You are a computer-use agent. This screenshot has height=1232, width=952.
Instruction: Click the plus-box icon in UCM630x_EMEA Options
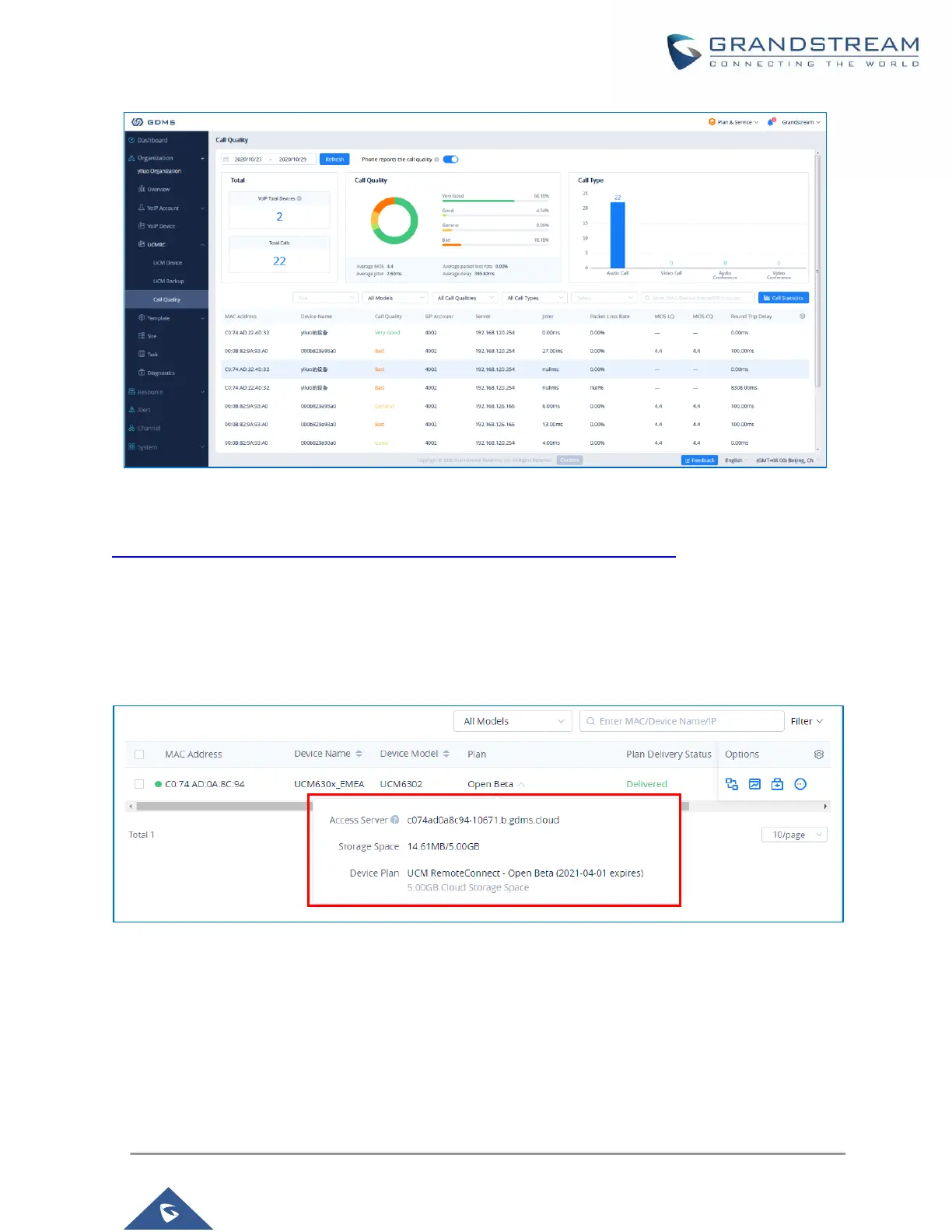click(x=777, y=784)
